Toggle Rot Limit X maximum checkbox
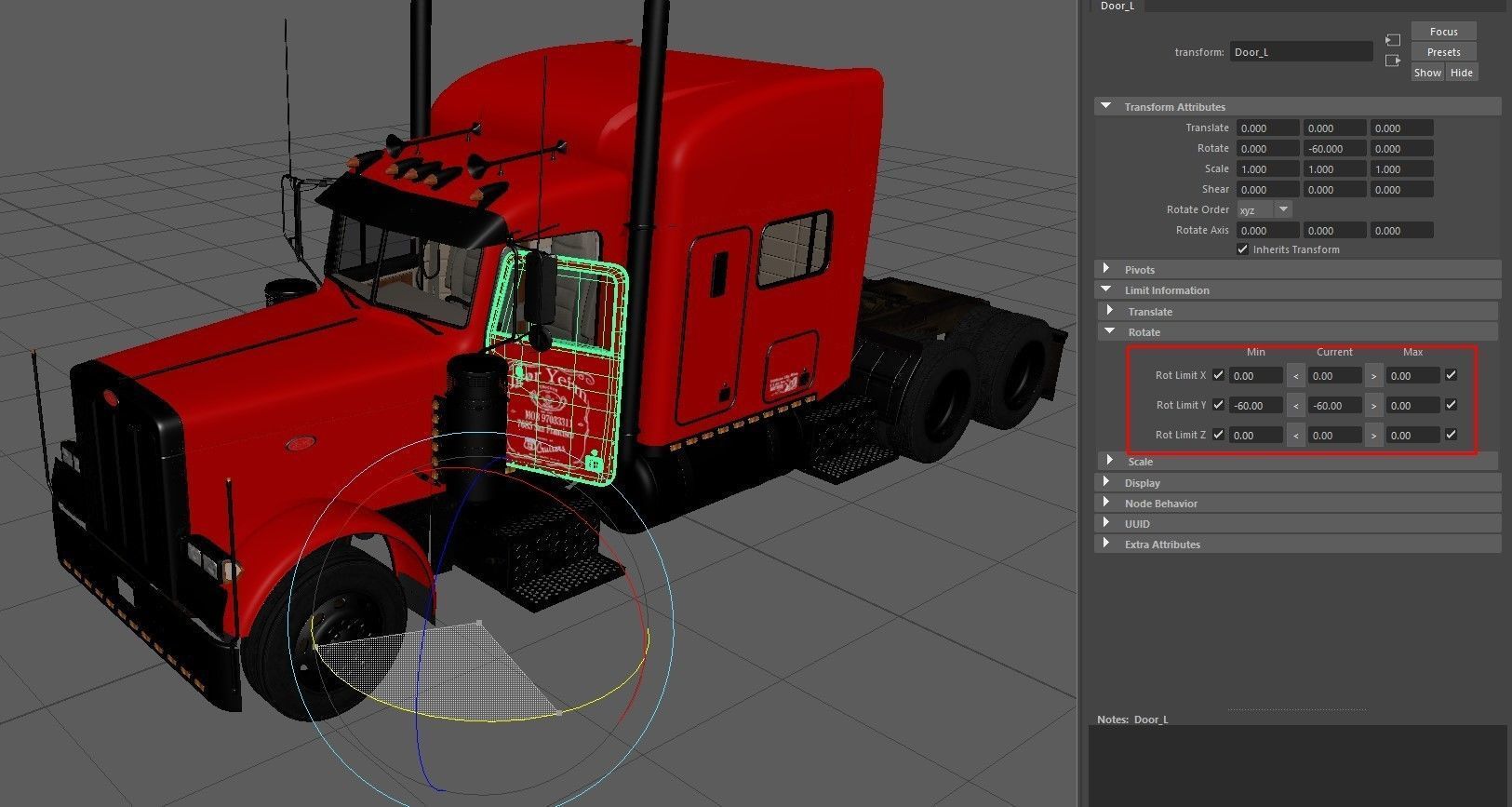The width and height of the screenshot is (1512, 807). click(1451, 375)
